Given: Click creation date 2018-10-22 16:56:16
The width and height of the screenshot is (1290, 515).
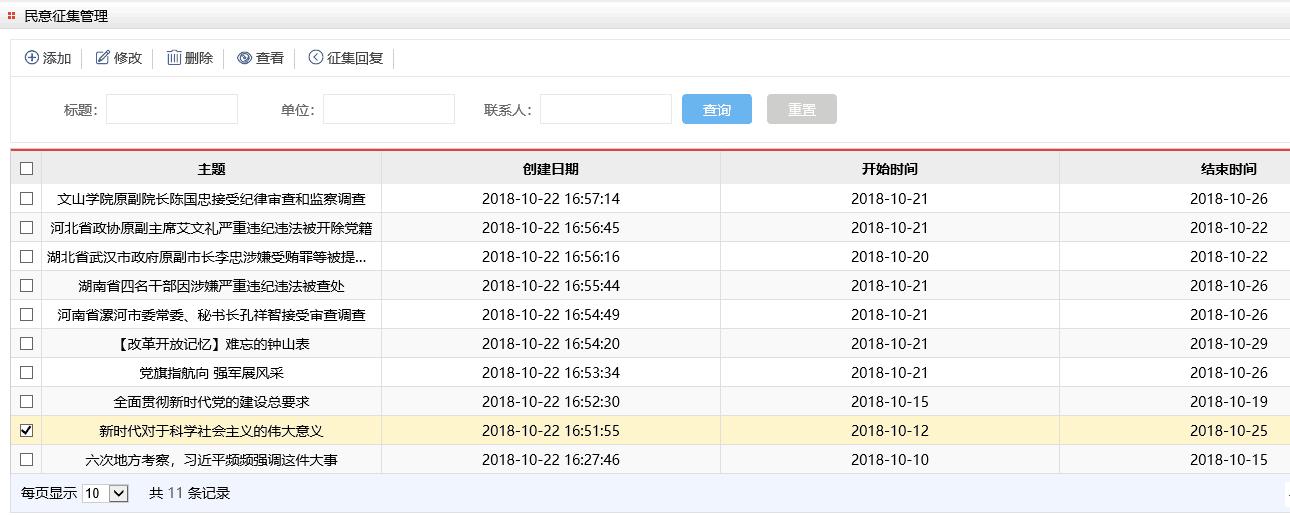Looking at the screenshot, I should [x=551, y=257].
